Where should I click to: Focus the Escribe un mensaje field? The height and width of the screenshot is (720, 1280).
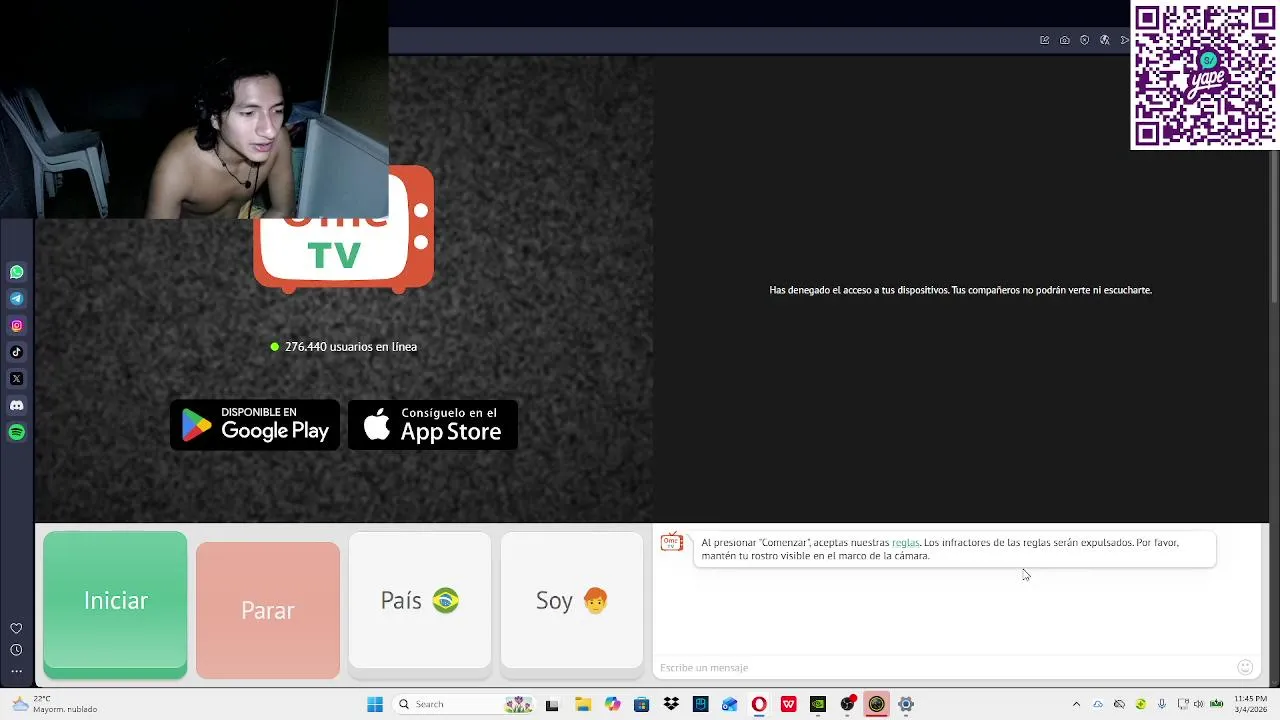click(945, 667)
